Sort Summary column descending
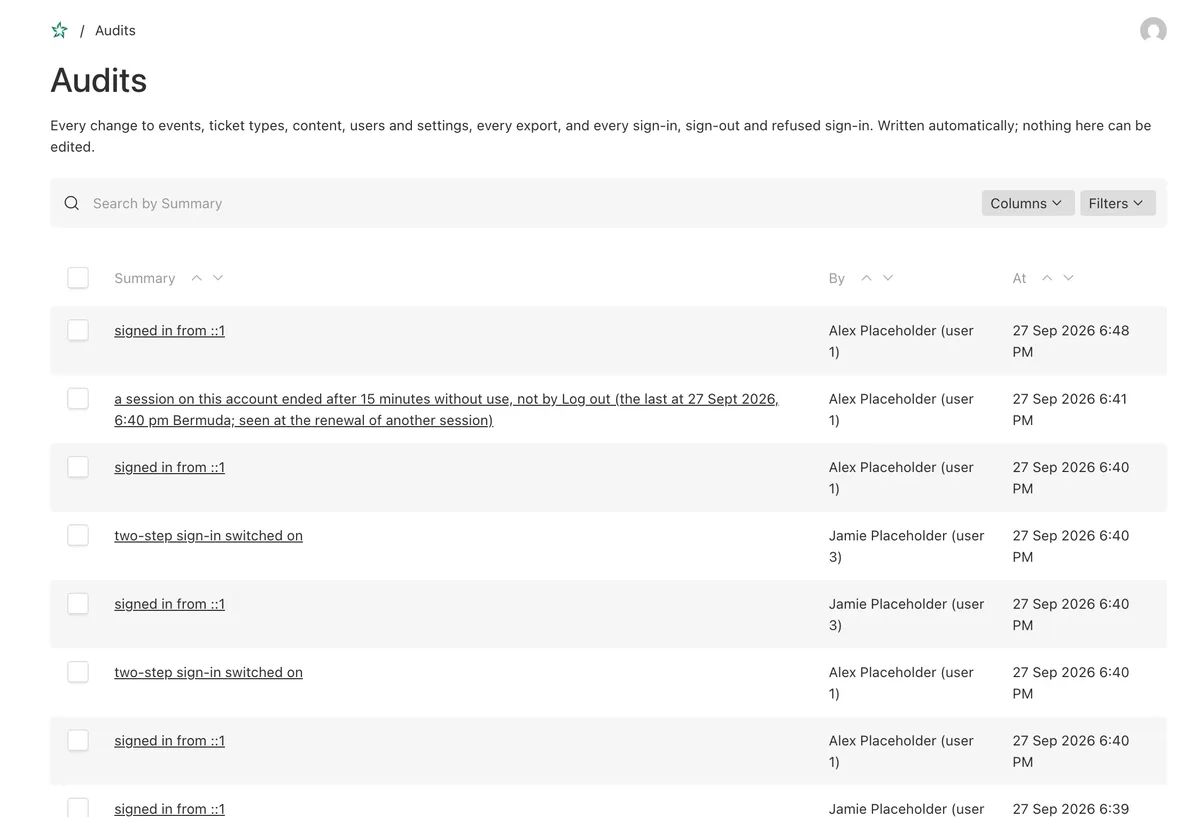The image size is (1200, 817). point(218,278)
